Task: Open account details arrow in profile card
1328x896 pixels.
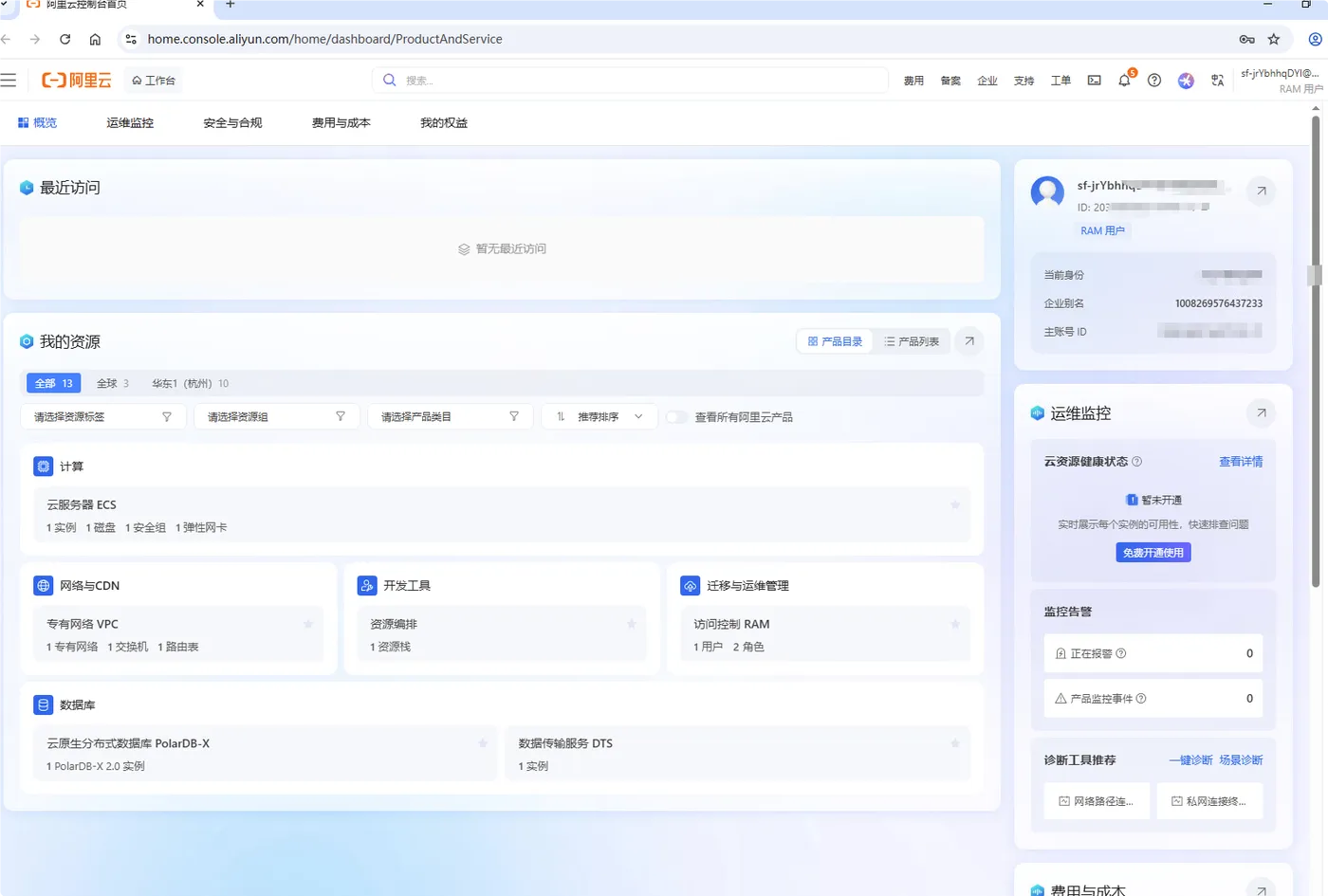Action: click(1262, 191)
